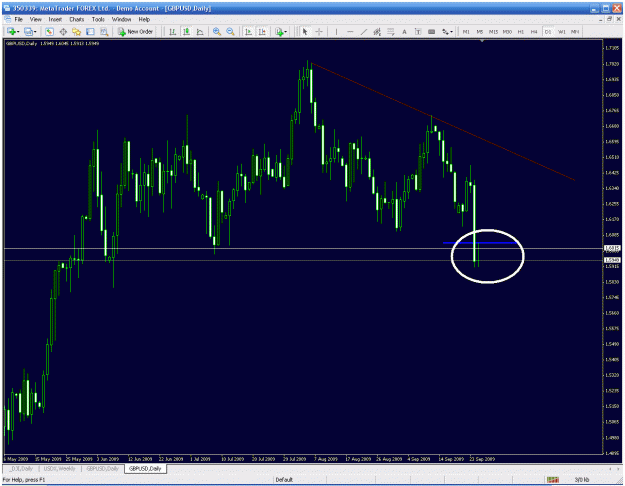Switch timeframe to D1

click(x=548, y=31)
